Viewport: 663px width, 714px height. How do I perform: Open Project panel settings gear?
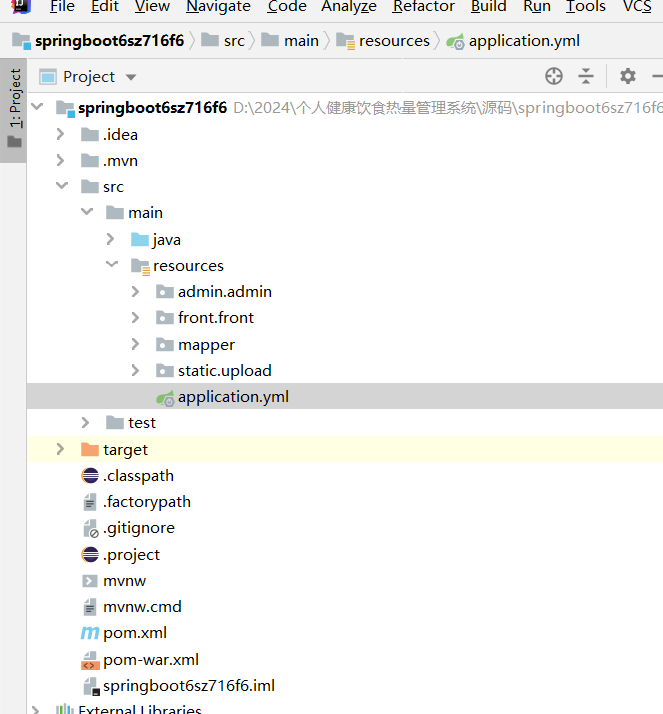pyautogui.click(x=627, y=76)
